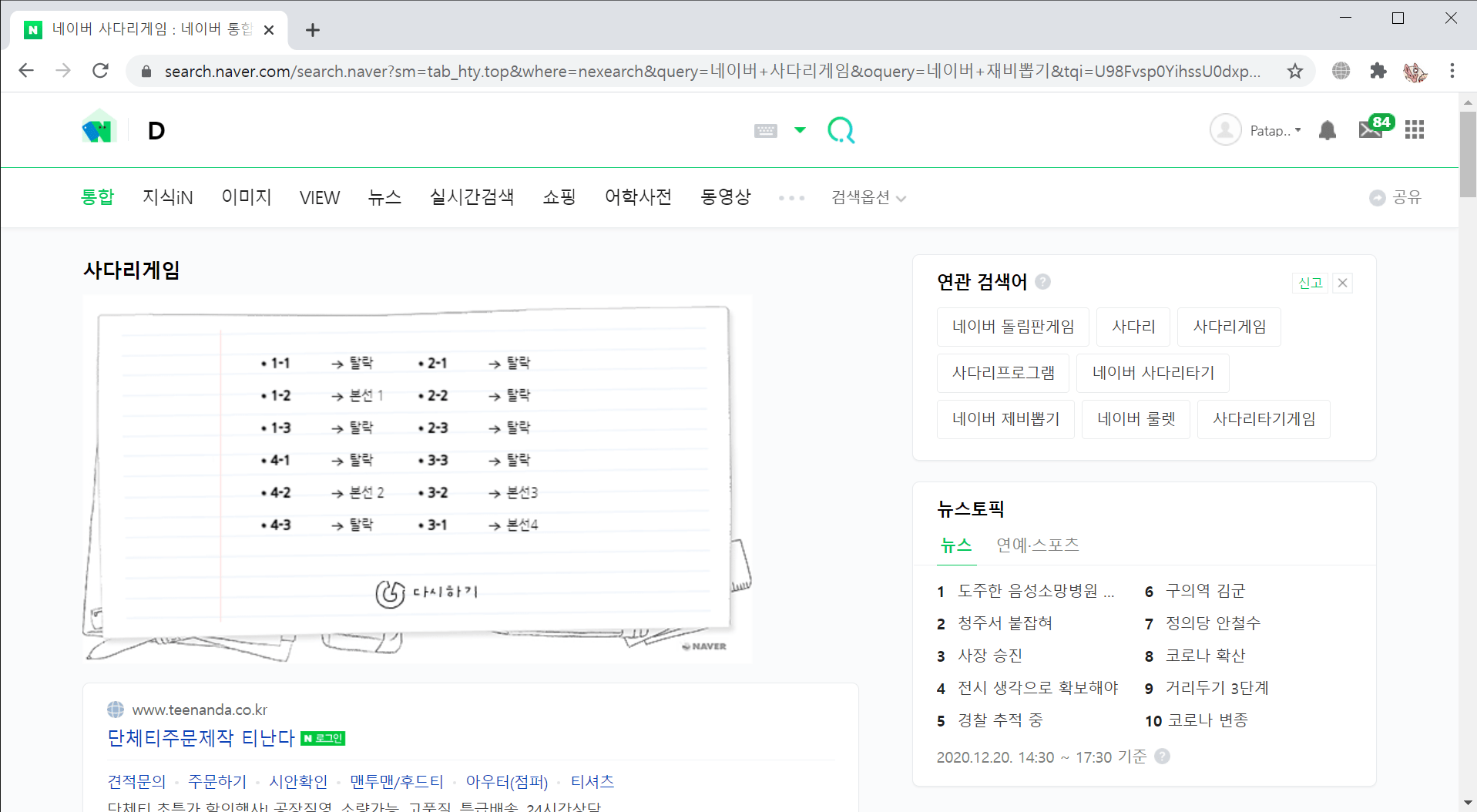The image size is (1477, 812).
Task: Open the mail icon with 84 badge
Action: click(1375, 127)
